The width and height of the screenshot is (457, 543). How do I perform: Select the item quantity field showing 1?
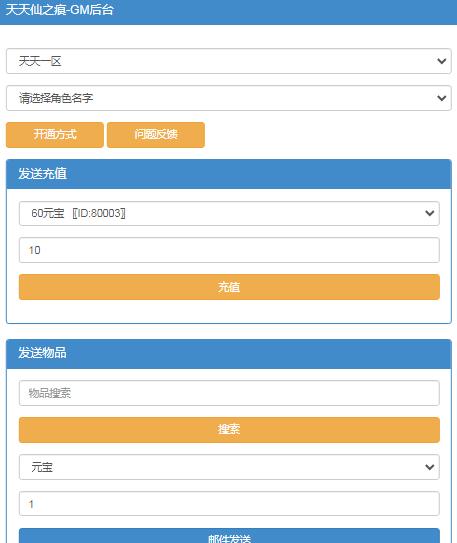[229, 504]
